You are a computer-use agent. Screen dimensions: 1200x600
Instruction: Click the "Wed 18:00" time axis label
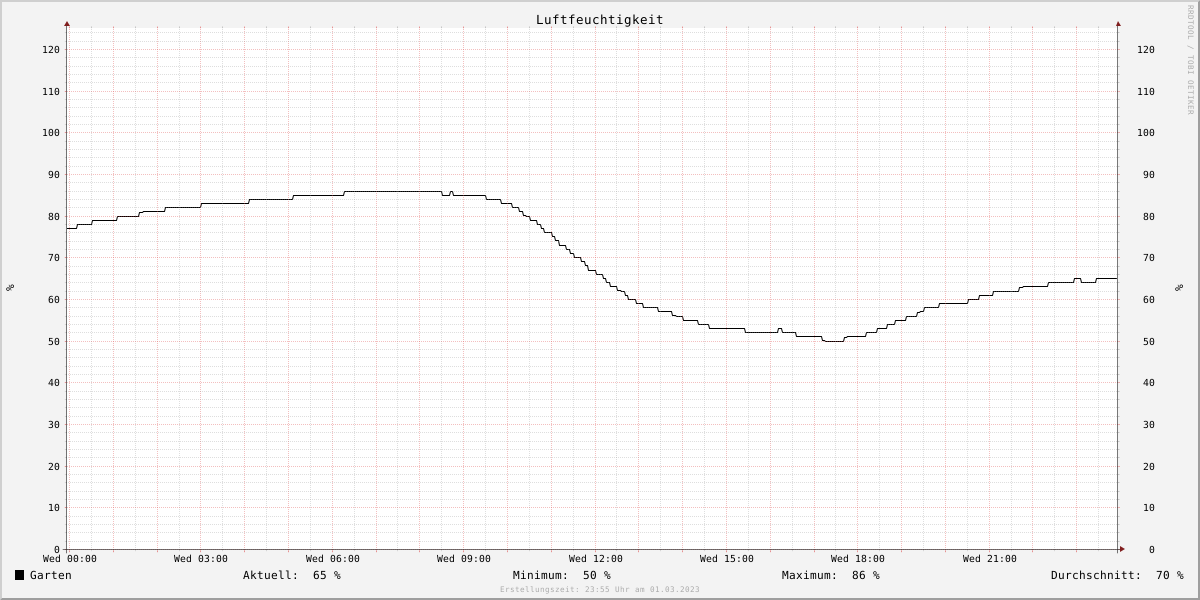point(858,559)
